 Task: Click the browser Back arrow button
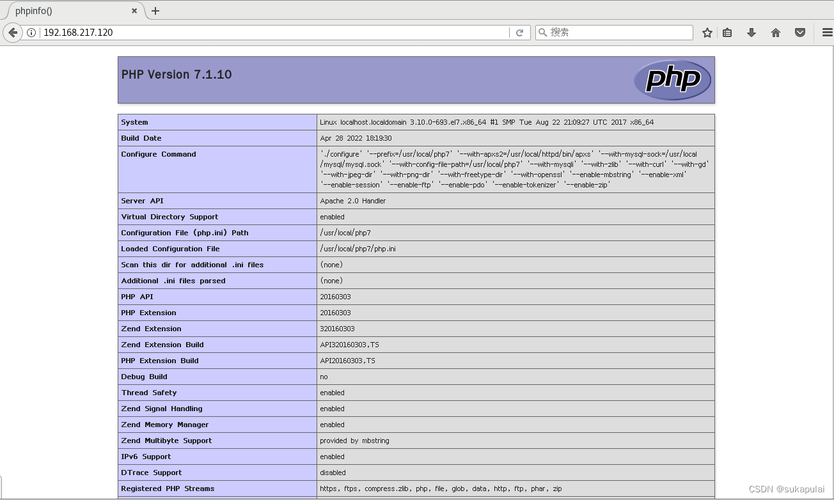pyautogui.click(x=13, y=32)
